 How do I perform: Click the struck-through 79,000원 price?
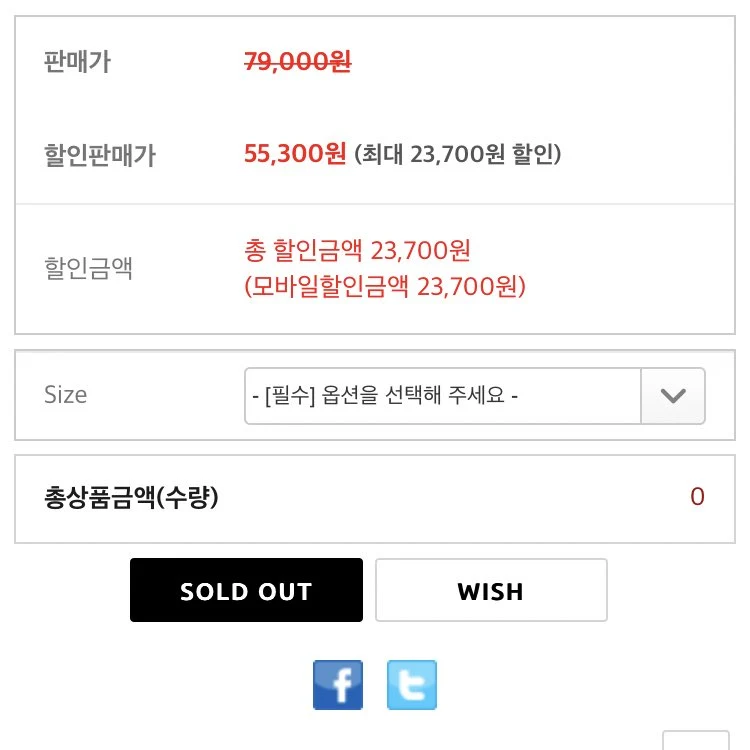click(298, 62)
